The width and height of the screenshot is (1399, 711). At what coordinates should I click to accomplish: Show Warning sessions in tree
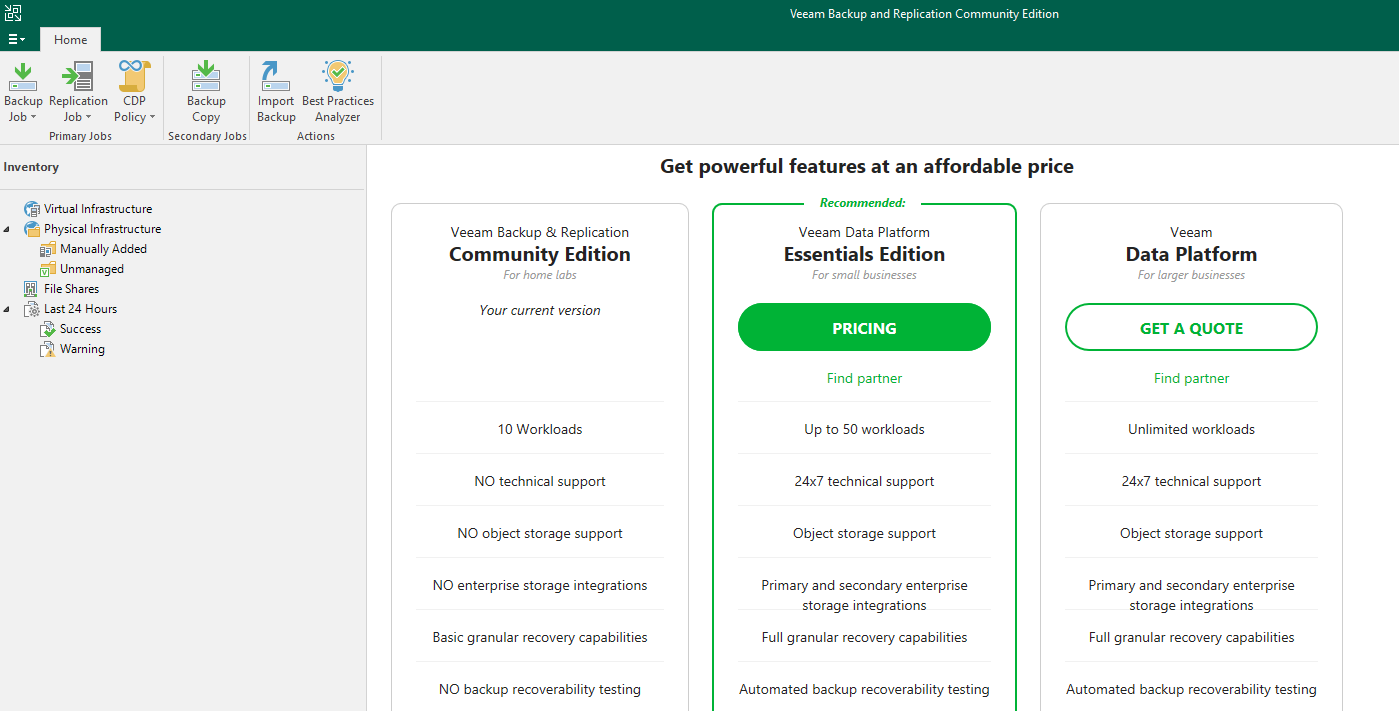[82, 349]
